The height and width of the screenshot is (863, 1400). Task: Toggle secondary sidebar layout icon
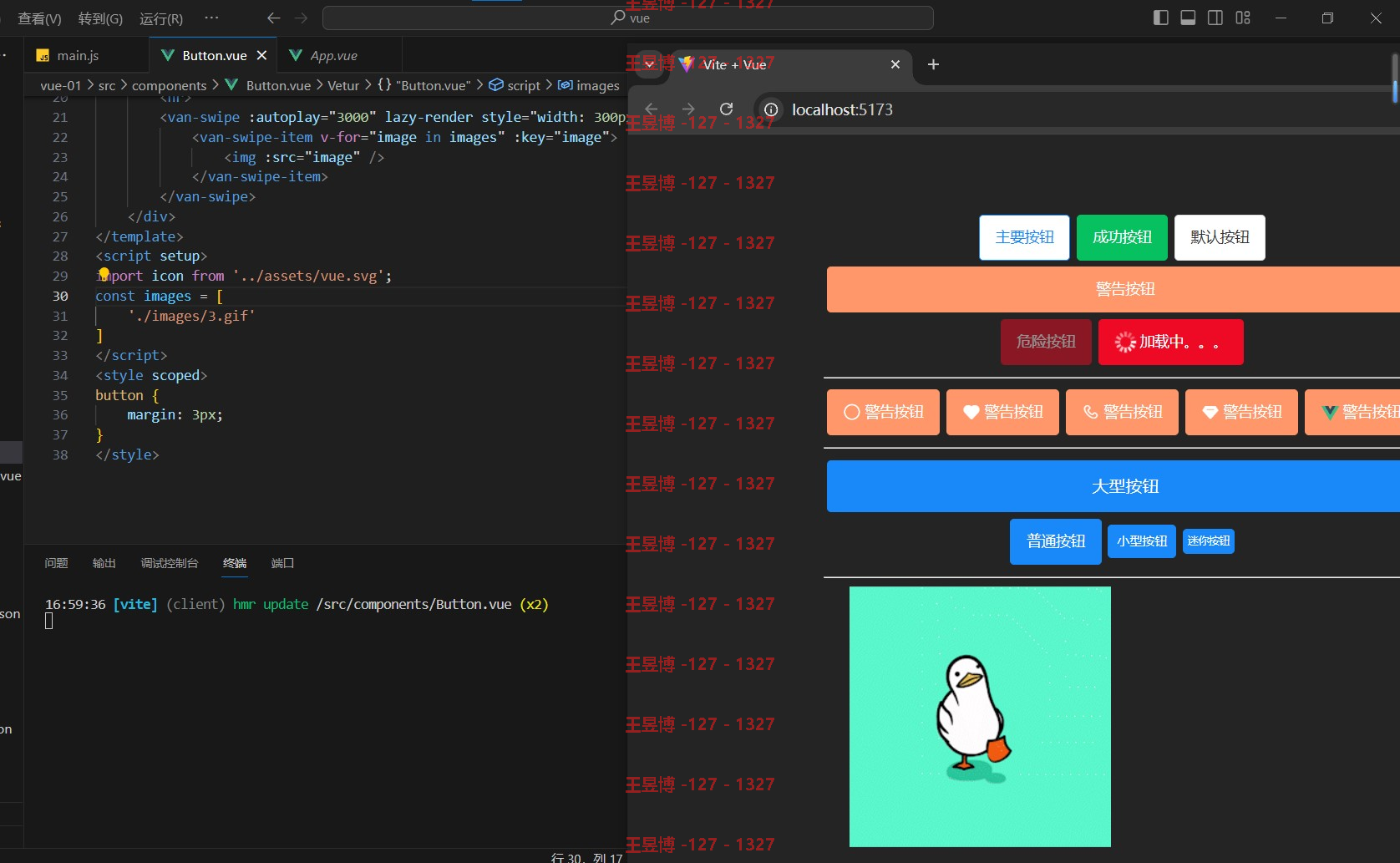(1215, 18)
